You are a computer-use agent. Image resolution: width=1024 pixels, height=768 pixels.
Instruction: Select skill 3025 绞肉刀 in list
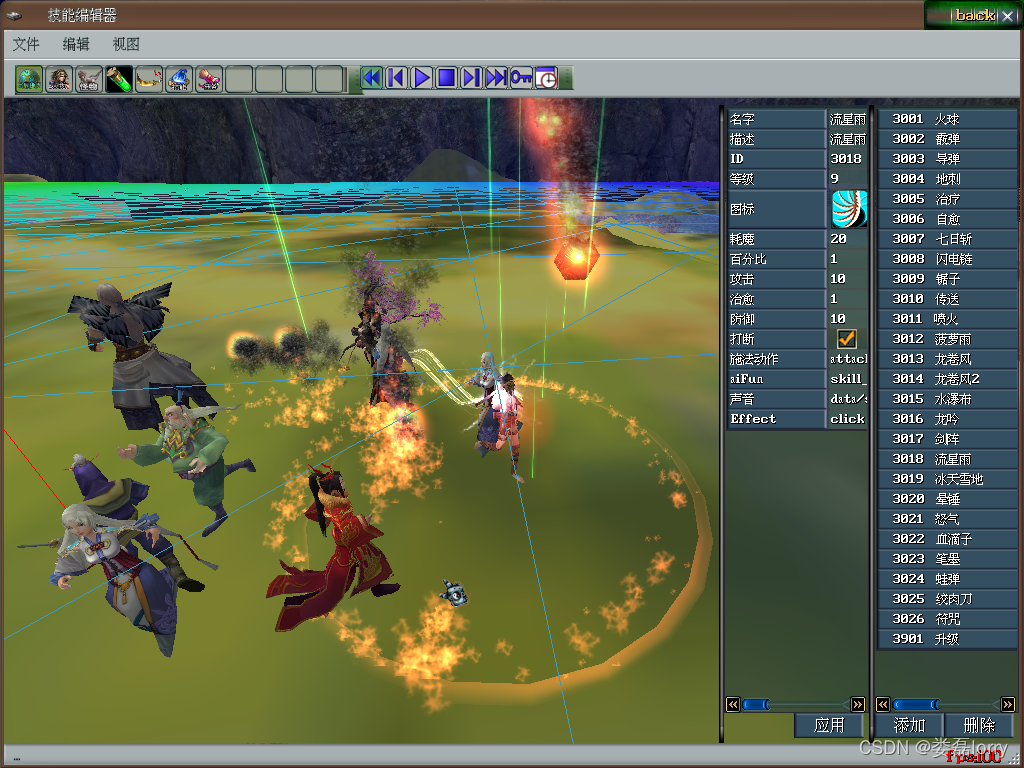pyautogui.click(x=948, y=599)
